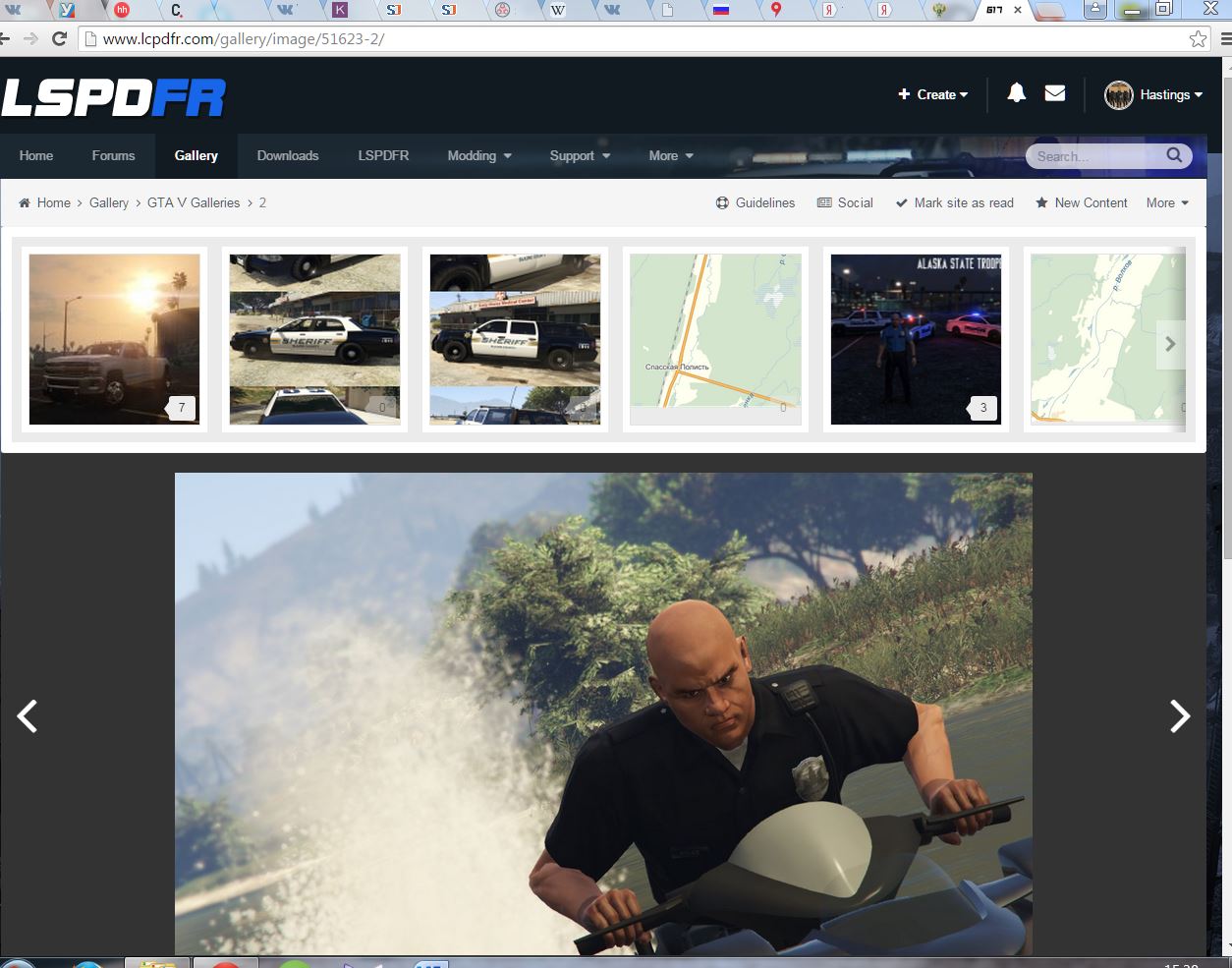Click the New Content star icon

pyautogui.click(x=1041, y=202)
